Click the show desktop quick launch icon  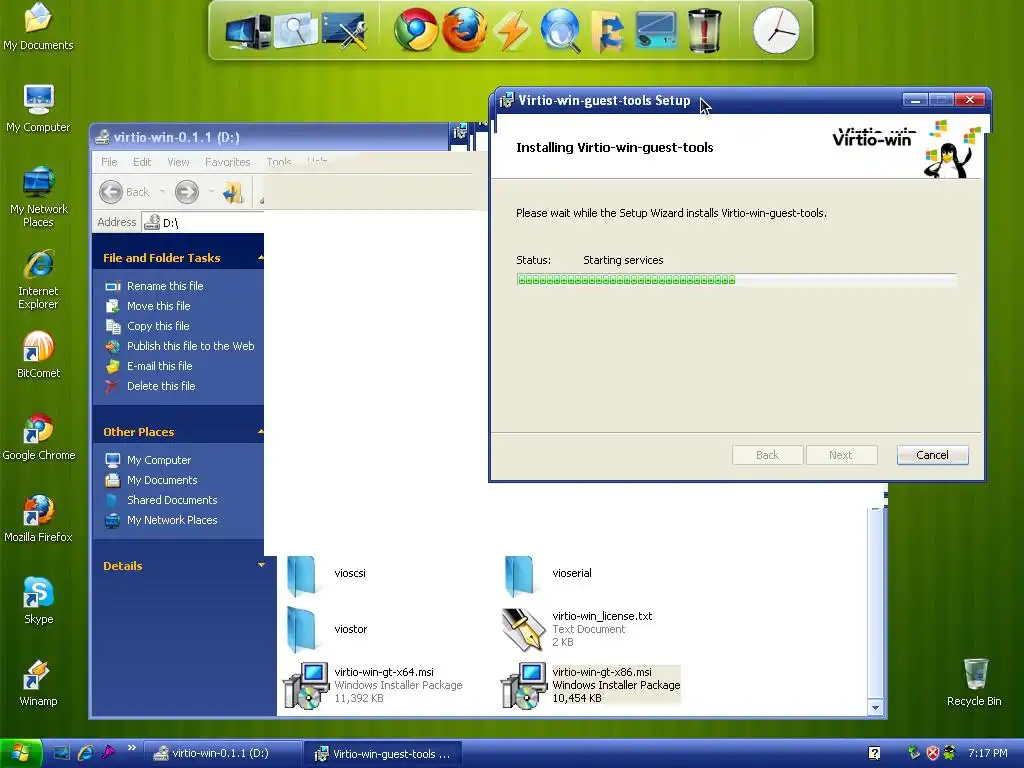[x=61, y=753]
